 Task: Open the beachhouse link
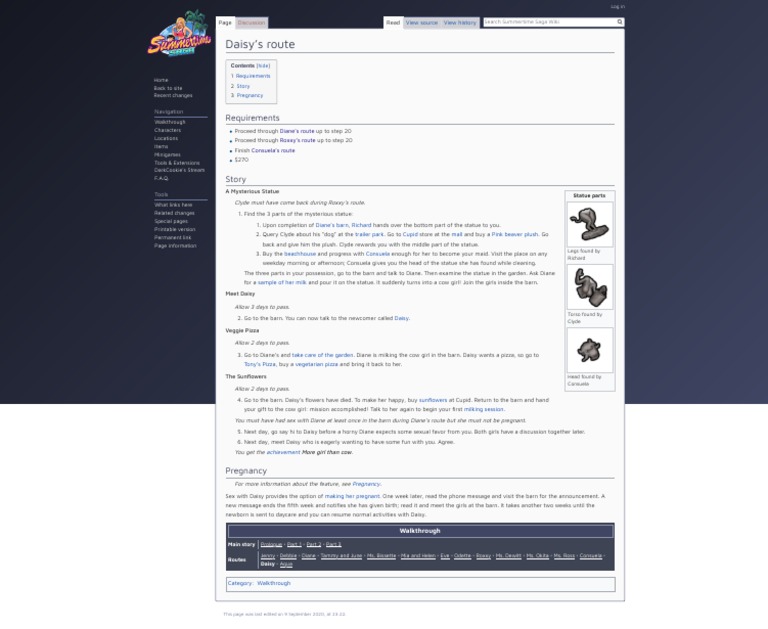point(300,254)
